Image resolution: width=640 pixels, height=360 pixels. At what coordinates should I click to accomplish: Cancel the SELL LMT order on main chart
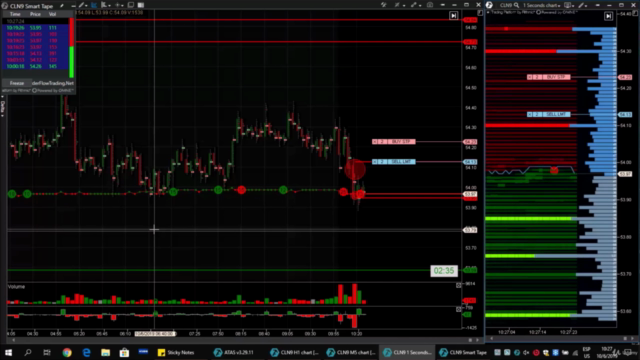375,162
